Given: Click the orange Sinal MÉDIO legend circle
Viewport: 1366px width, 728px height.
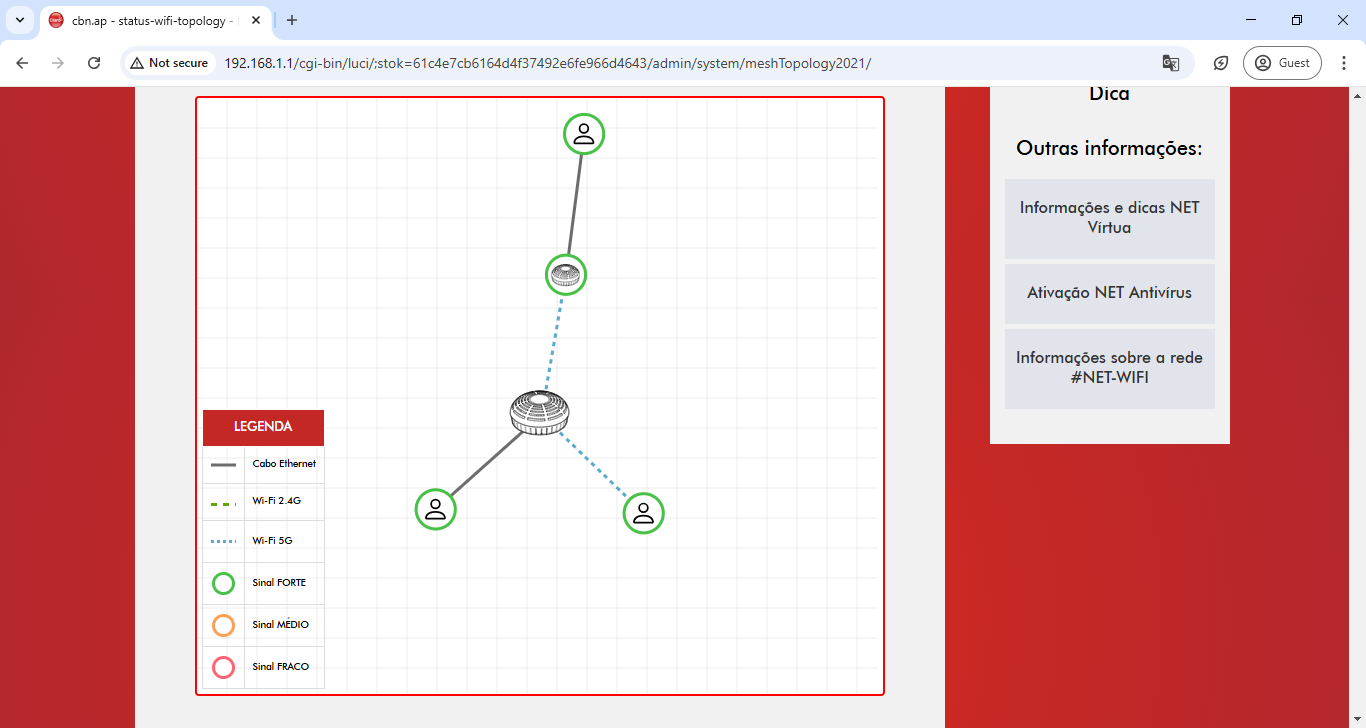Looking at the screenshot, I should coord(223,625).
